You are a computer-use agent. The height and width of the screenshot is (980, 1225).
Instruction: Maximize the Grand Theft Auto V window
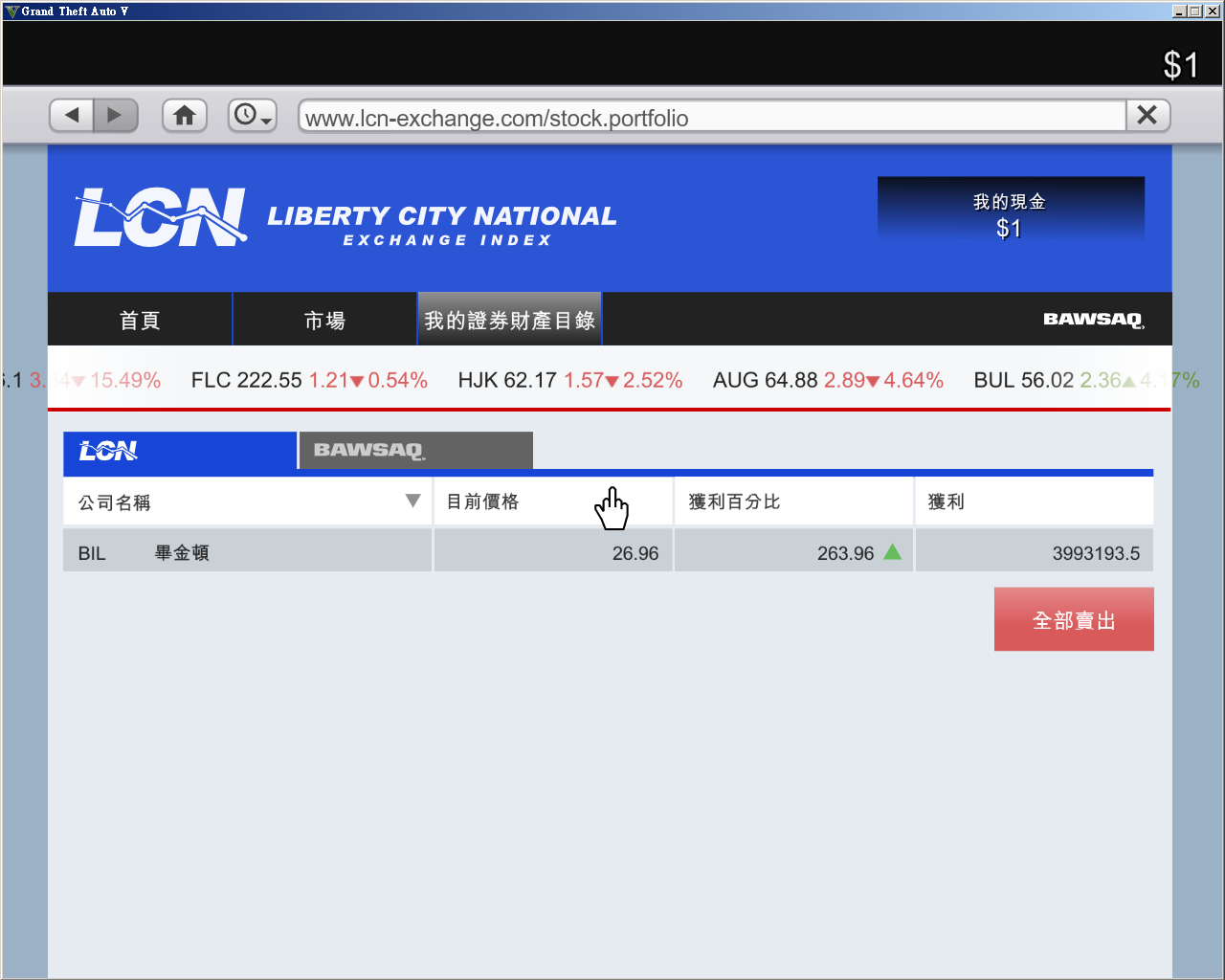[x=1194, y=11]
